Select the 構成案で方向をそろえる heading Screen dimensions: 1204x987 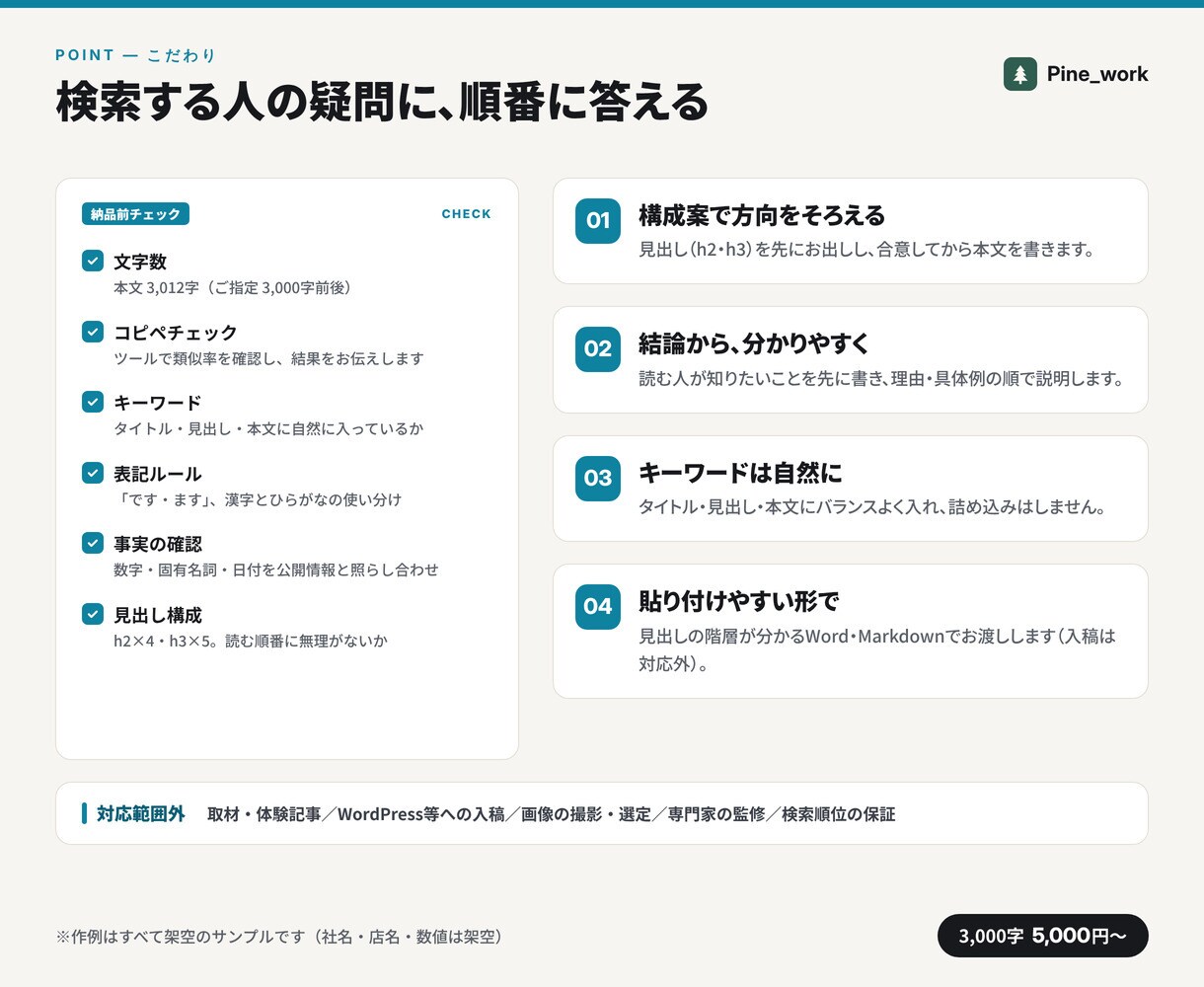(x=762, y=215)
